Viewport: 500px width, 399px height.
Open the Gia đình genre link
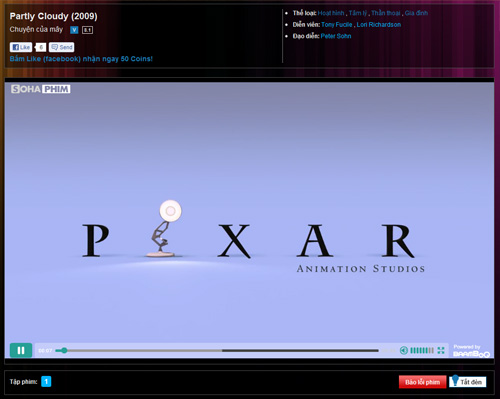[416, 13]
